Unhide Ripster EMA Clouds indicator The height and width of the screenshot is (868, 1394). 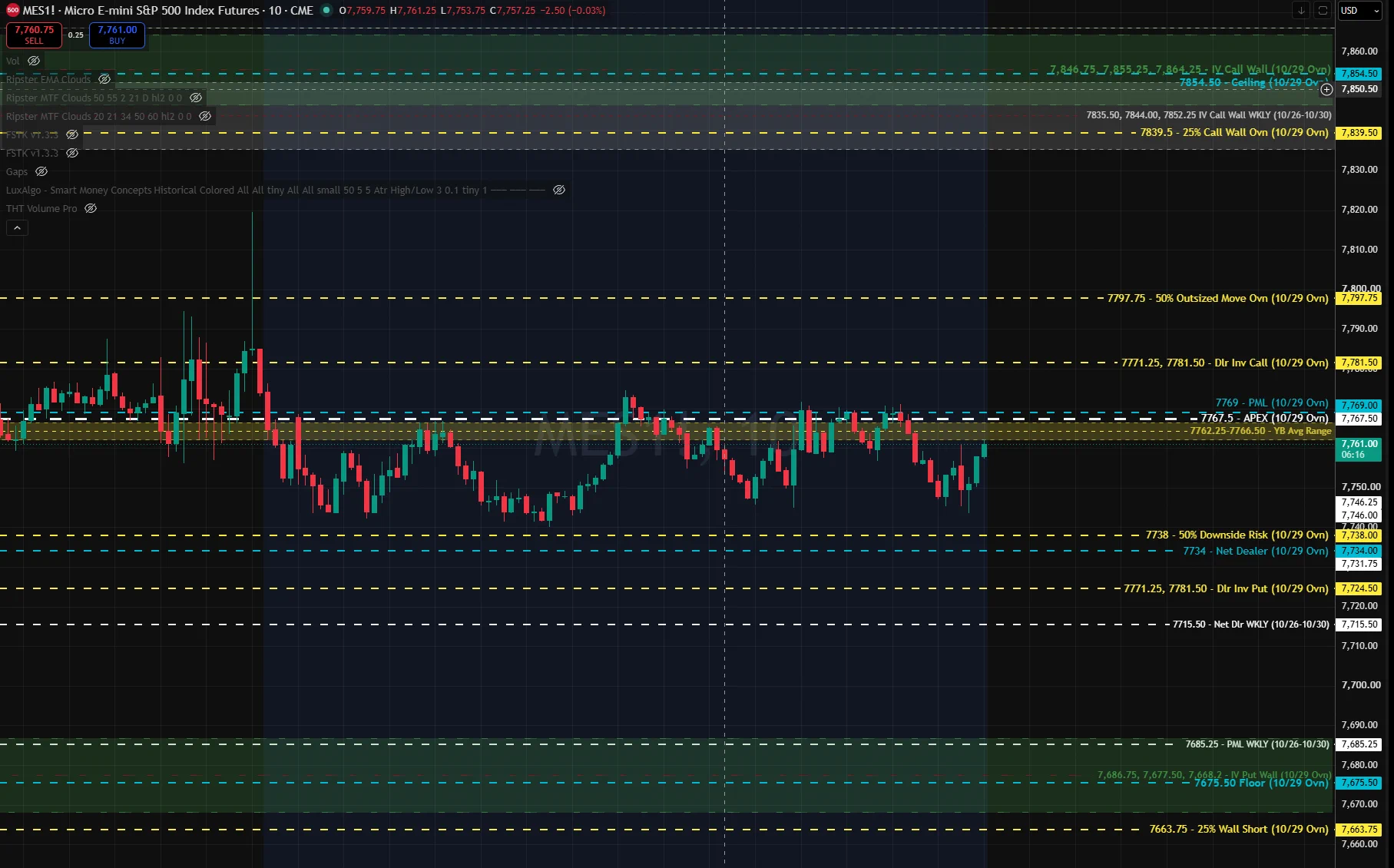coord(104,79)
